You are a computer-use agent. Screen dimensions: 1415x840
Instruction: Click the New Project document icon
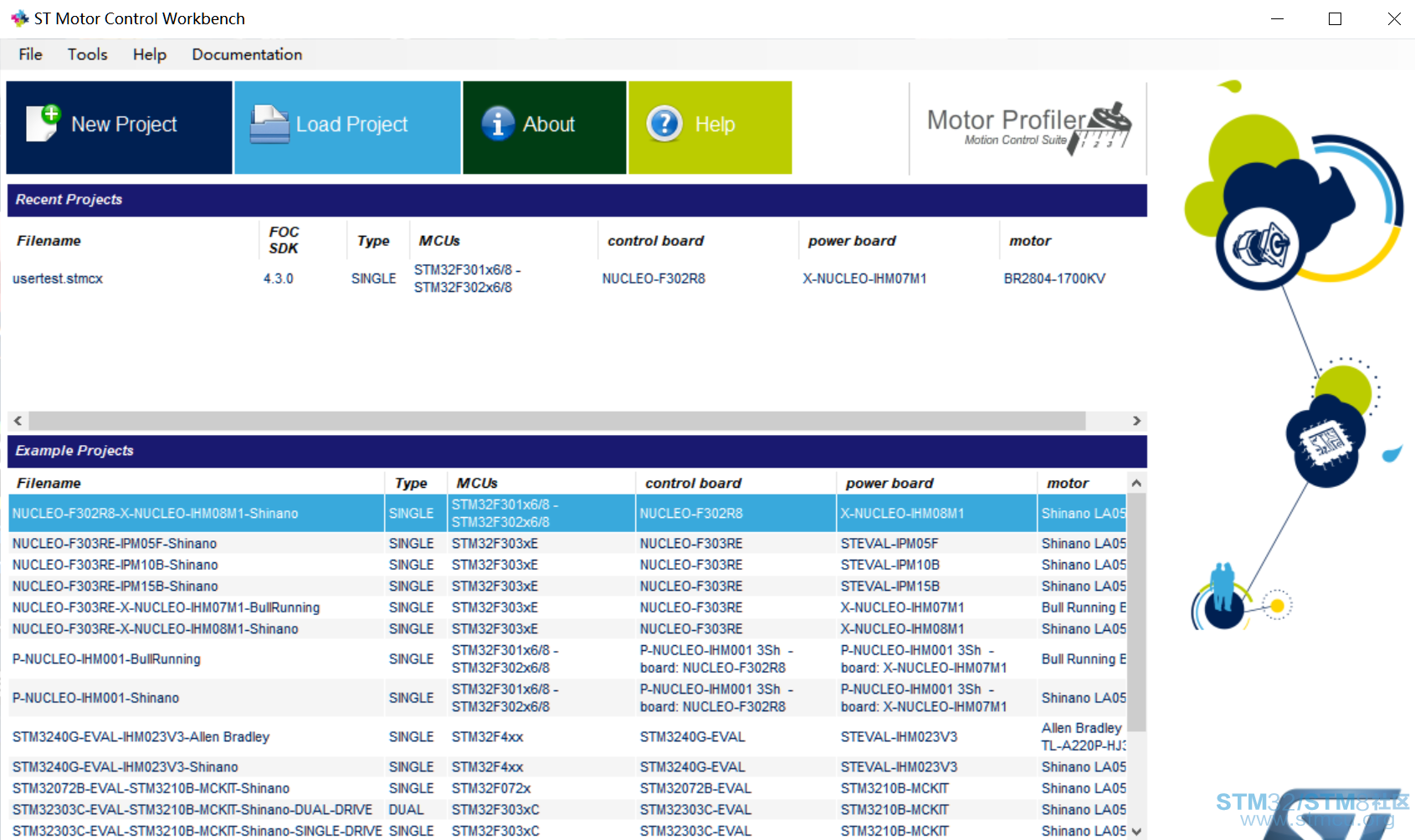tap(44, 124)
